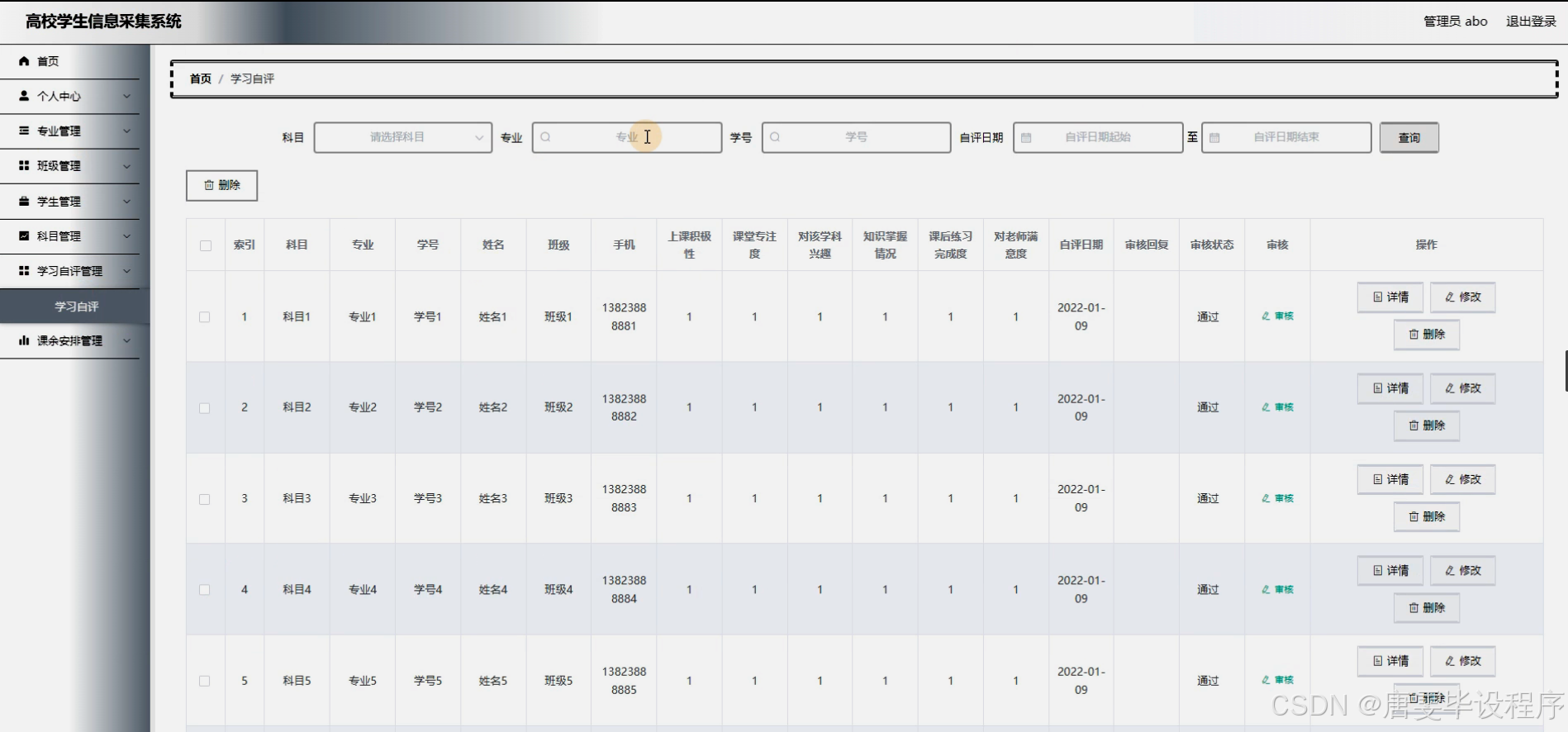The width and height of the screenshot is (1568, 732).
Task: Click the grid icon beside 学习自评管理
Action: pyautogui.click(x=24, y=270)
